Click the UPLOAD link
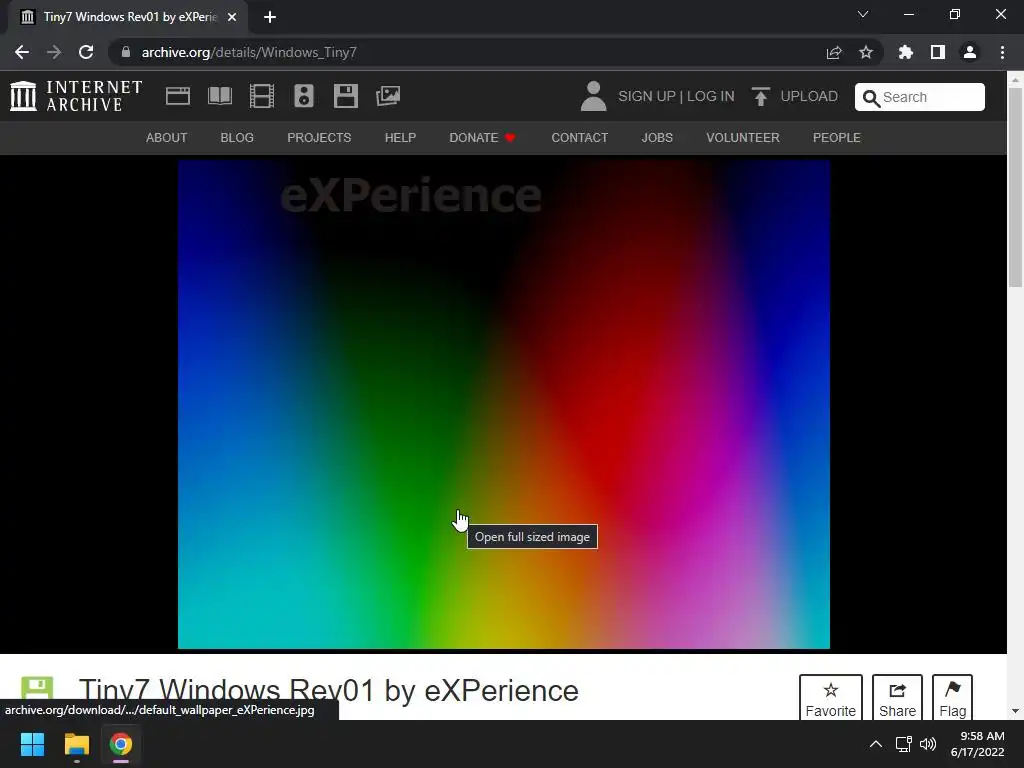The width and height of the screenshot is (1024, 768). pyautogui.click(x=809, y=96)
